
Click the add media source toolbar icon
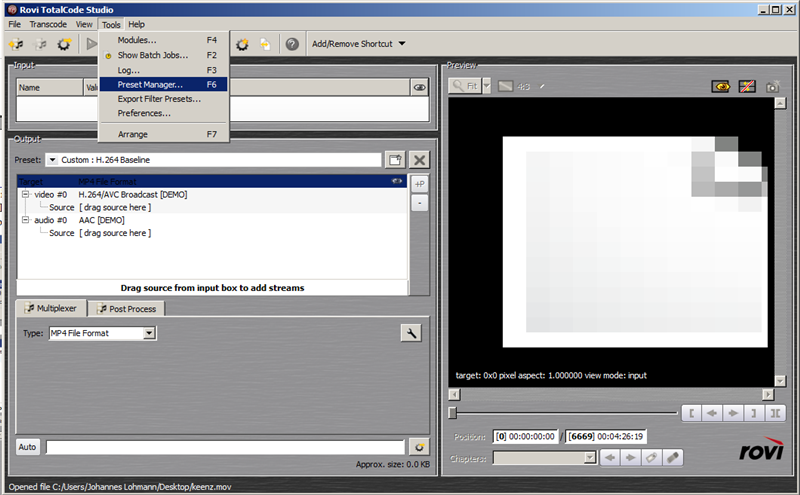point(16,44)
